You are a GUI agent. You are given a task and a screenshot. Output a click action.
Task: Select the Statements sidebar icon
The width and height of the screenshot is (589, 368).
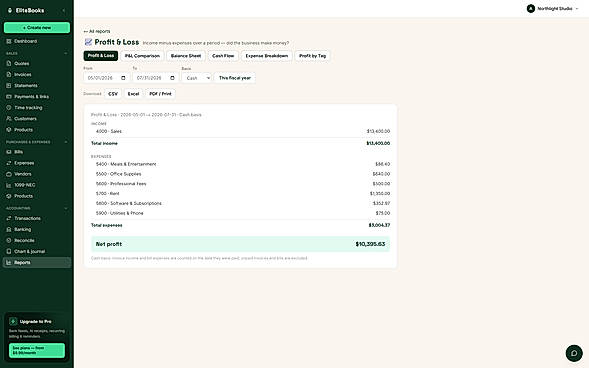(x=9, y=86)
